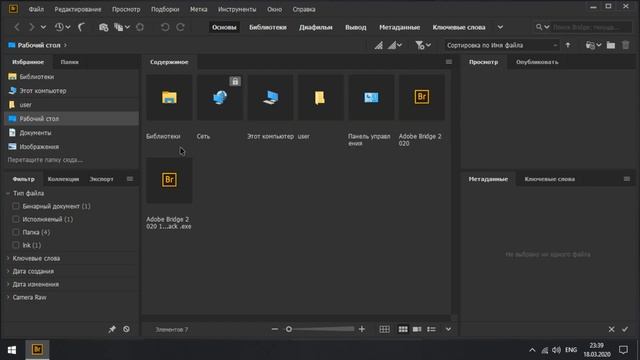Click the refine review mode icon
The height and width of the screenshot is (360, 640).
coord(118,27)
